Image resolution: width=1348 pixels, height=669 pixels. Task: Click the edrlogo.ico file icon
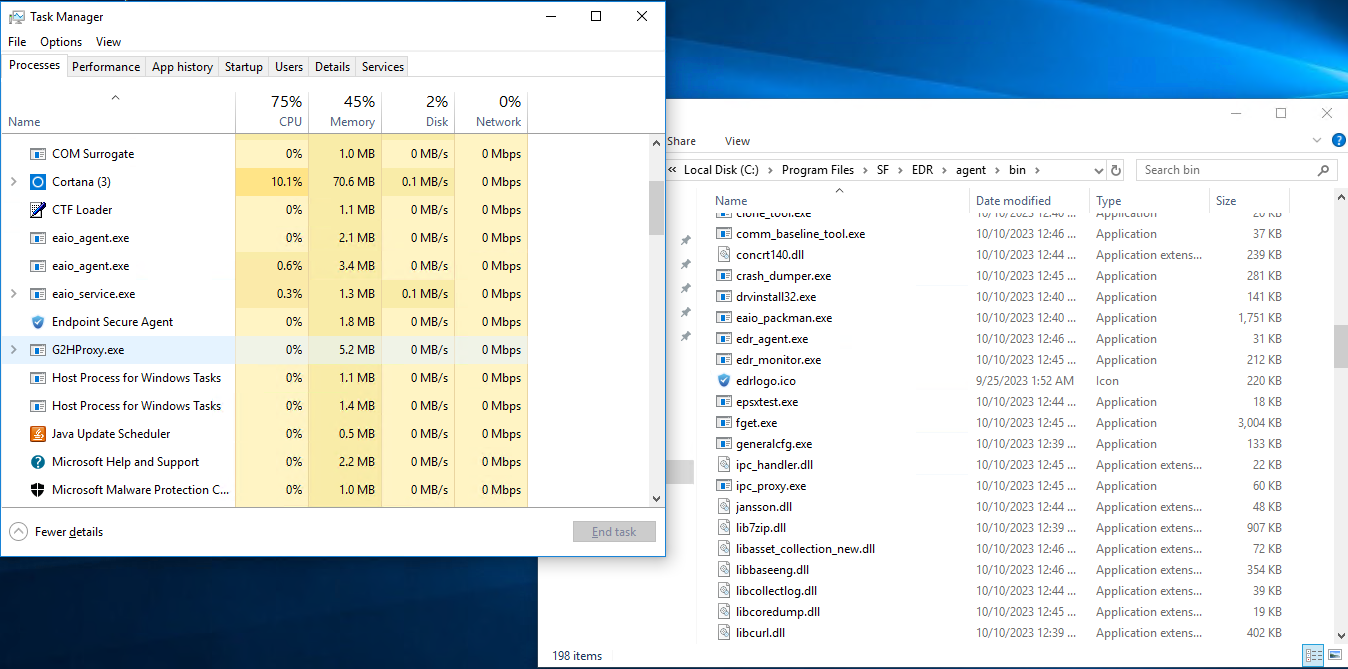tap(725, 381)
